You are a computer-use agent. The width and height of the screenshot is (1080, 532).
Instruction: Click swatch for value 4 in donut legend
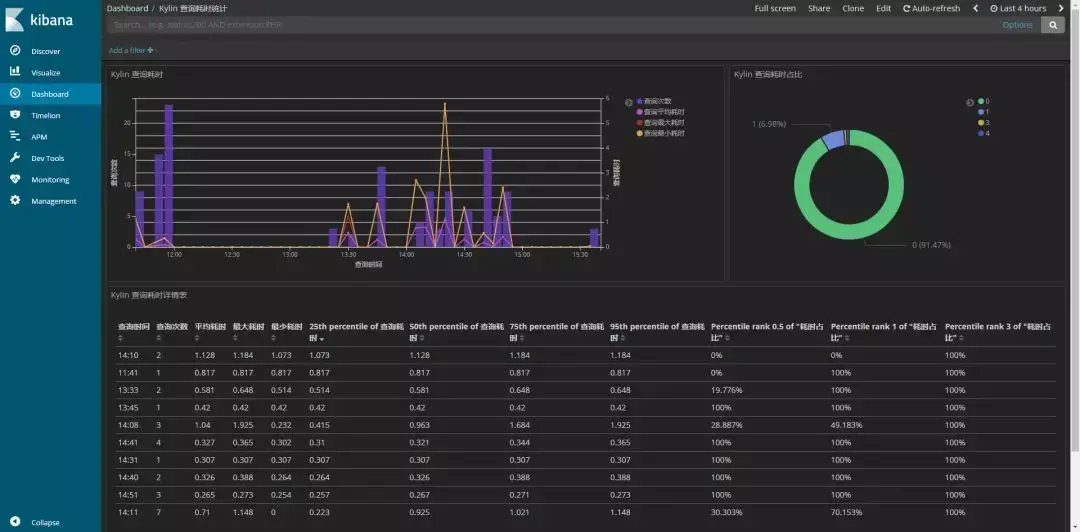[x=981, y=133]
